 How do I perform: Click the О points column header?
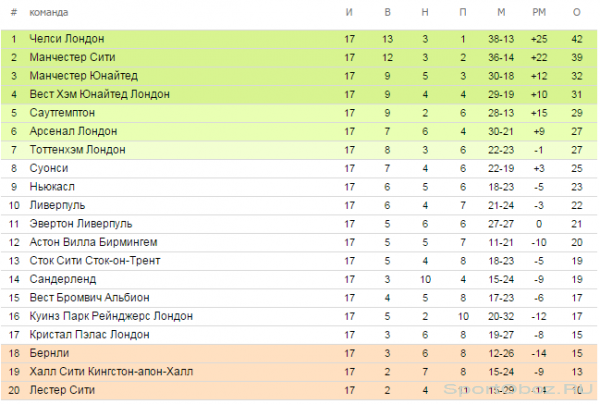[x=577, y=12]
